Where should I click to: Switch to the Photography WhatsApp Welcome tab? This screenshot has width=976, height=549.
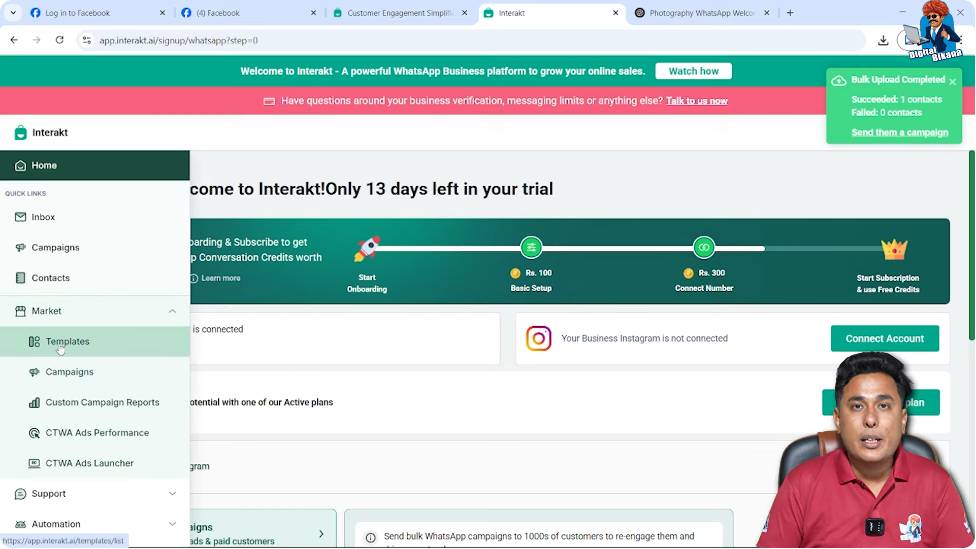(702, 12)
